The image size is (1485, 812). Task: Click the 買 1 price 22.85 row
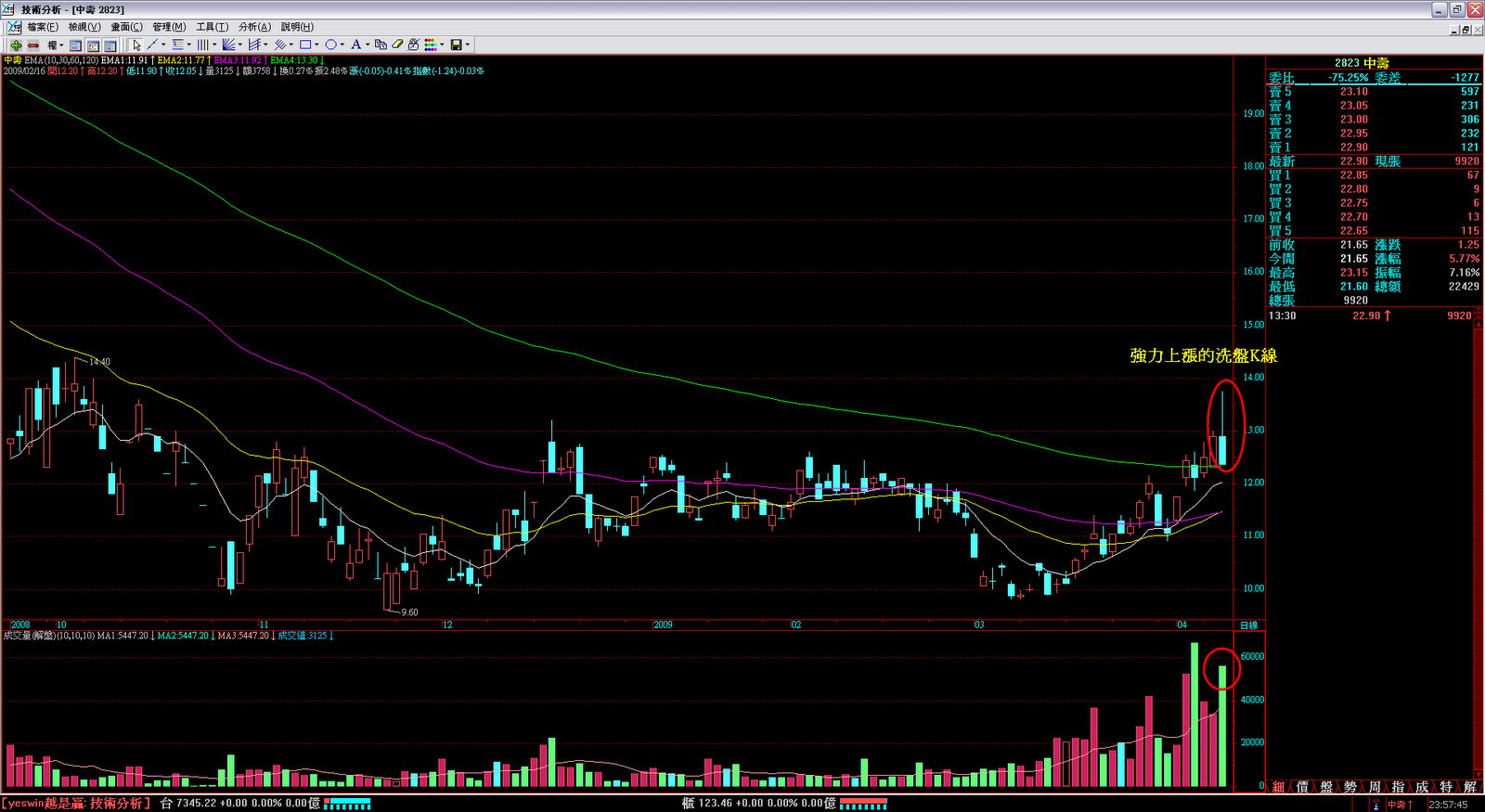pos(1374,175)
